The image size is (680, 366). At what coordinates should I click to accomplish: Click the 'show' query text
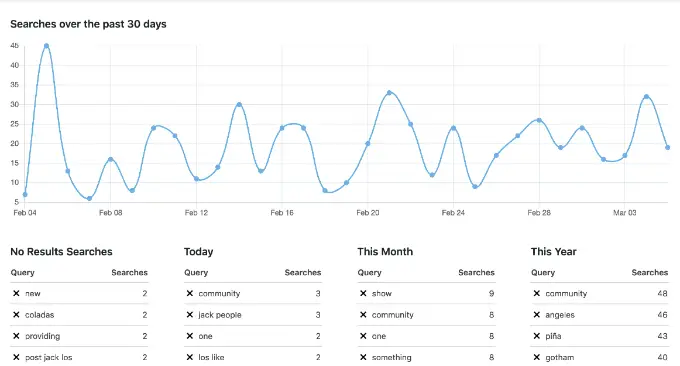pos(382,294)
